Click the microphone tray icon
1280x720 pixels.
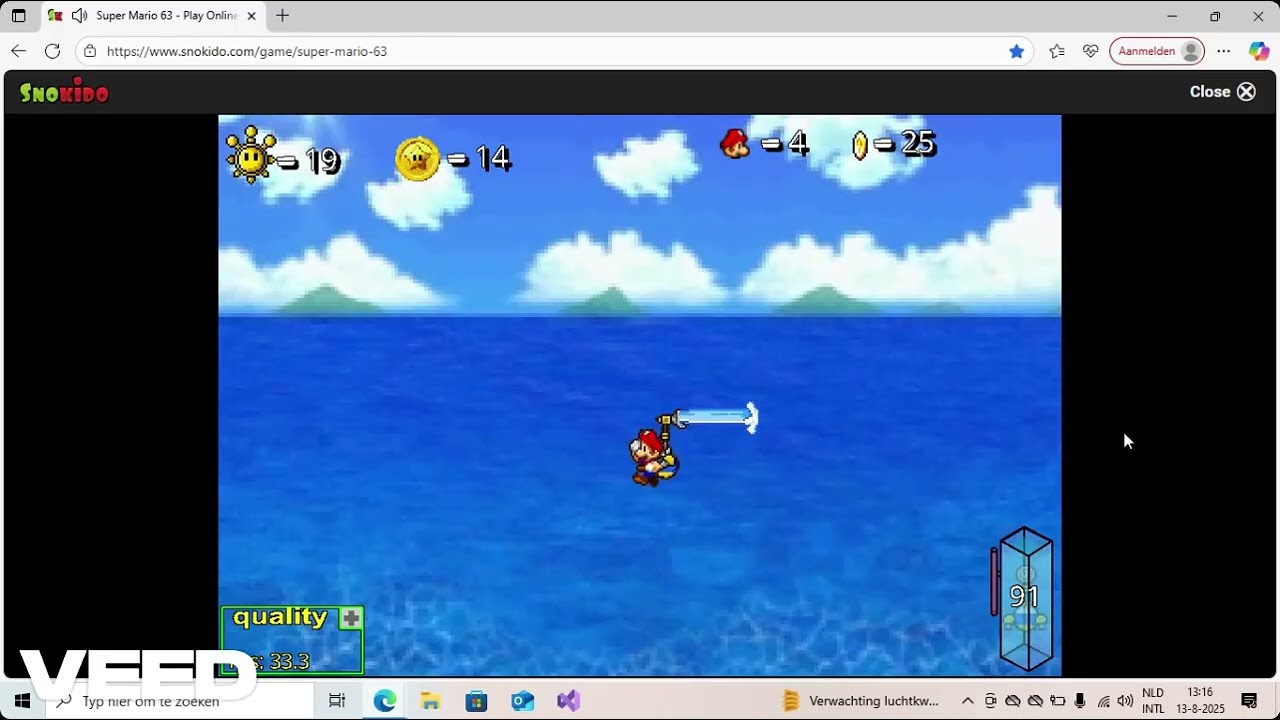(1080, 701)
